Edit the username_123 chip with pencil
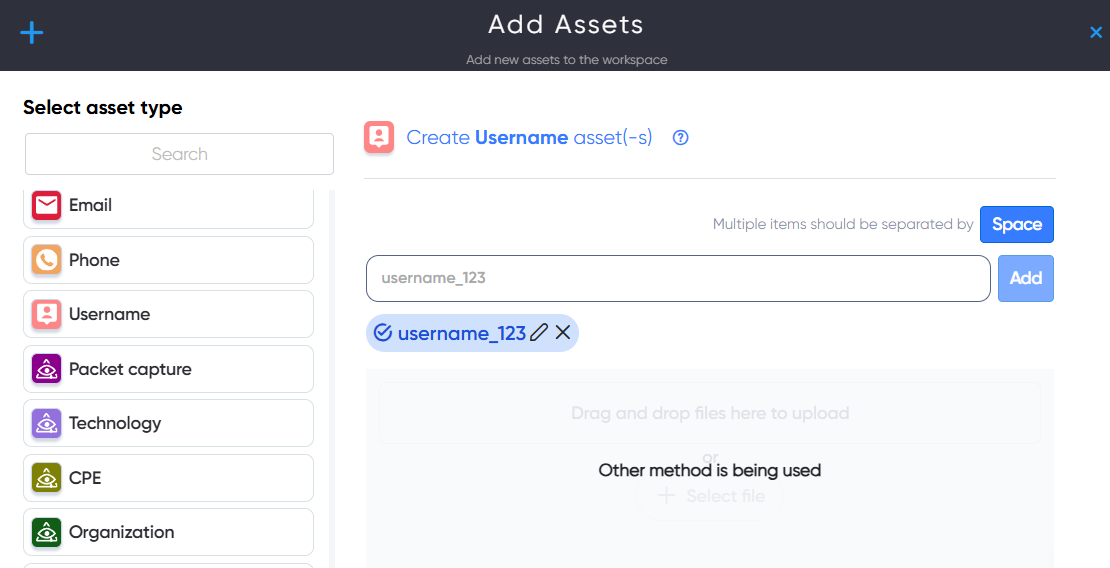Image resolution: width=1110 pixels, height=568 pixels. click(539, 333)
